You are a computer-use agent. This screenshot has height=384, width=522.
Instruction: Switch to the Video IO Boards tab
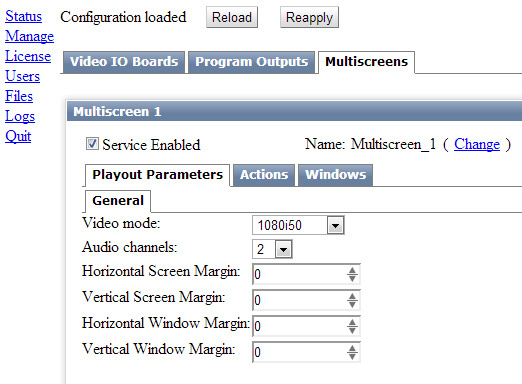[124, 62]
